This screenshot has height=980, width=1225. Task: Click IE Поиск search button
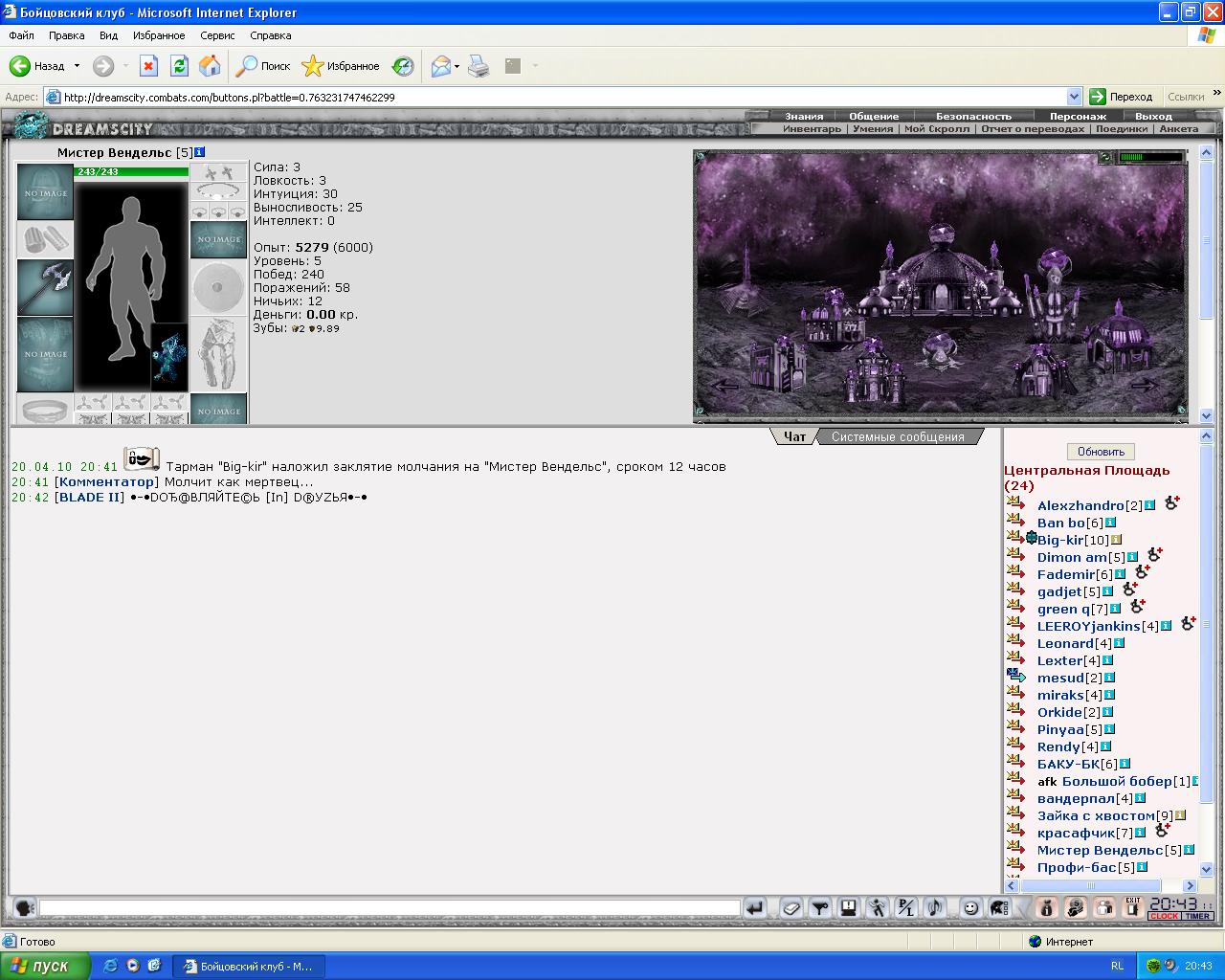(x=263, y=66)
